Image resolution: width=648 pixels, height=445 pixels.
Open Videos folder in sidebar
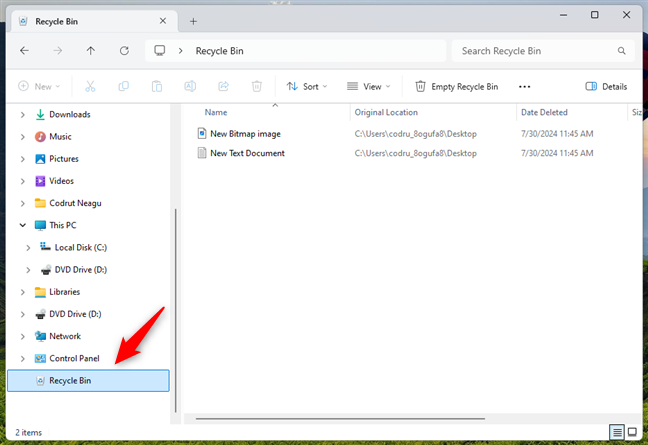[x=61, y=181]
